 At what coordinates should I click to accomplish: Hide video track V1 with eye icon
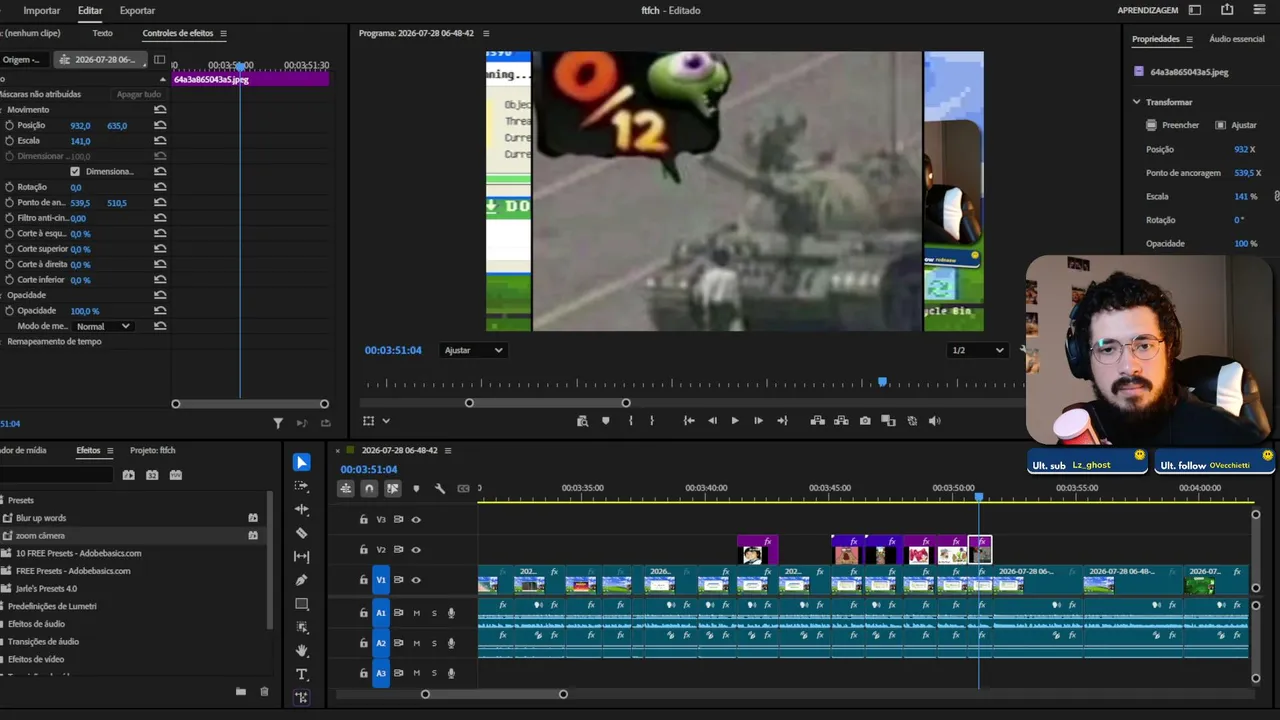coord(416,580)
